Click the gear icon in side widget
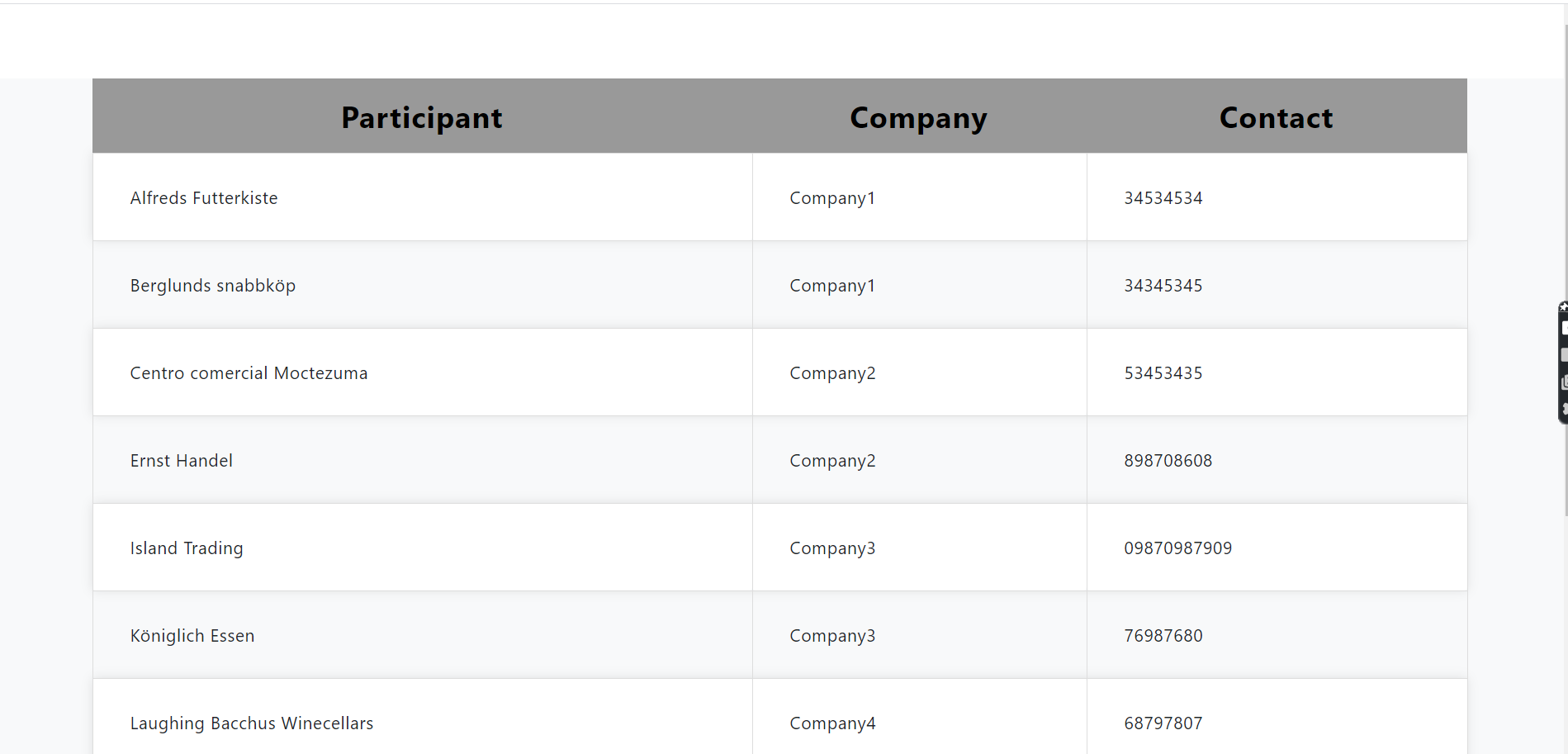Screen dimensions: 1568x754 click(1564, 409)
